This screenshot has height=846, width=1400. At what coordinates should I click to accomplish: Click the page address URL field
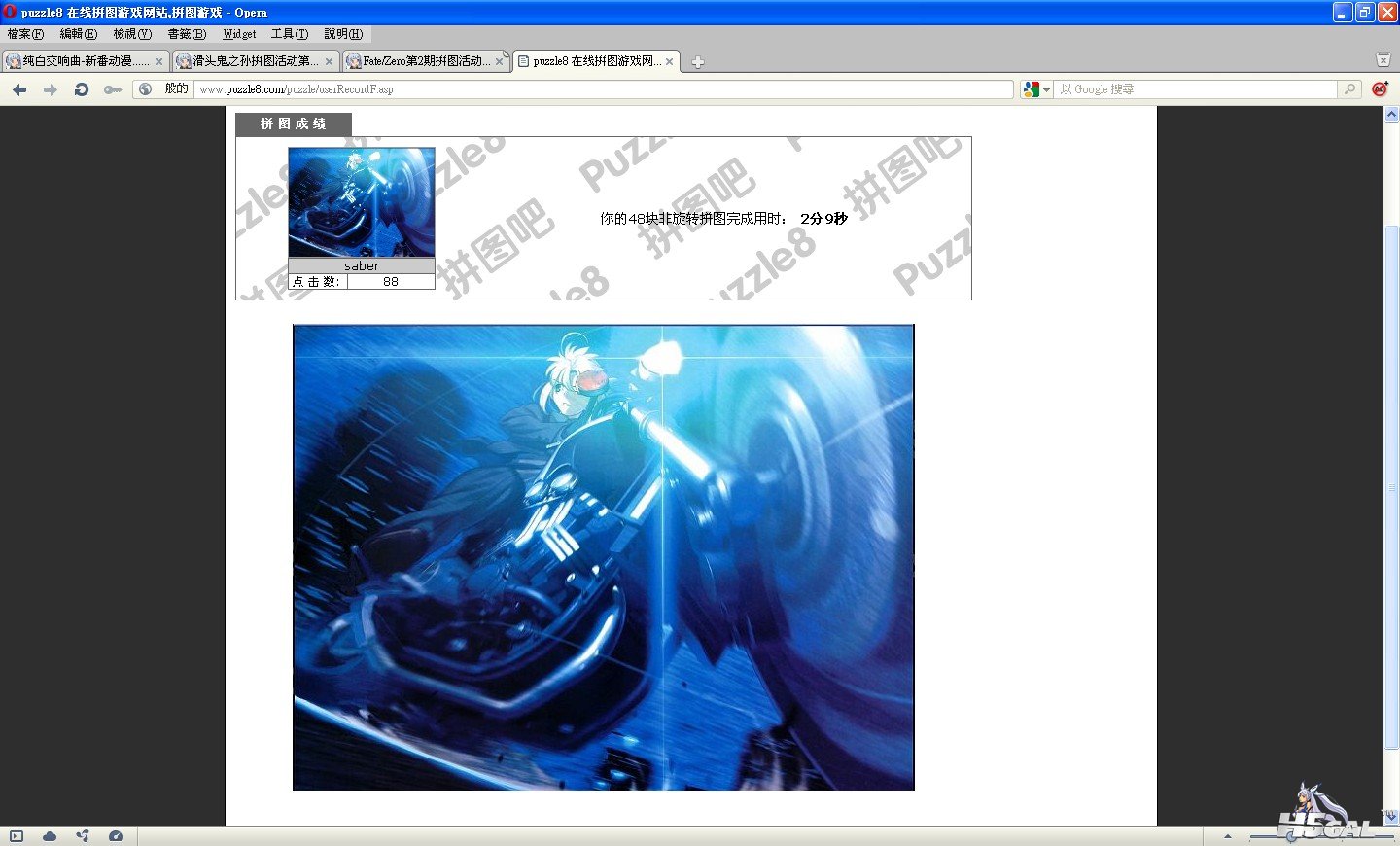coord(603,89)
